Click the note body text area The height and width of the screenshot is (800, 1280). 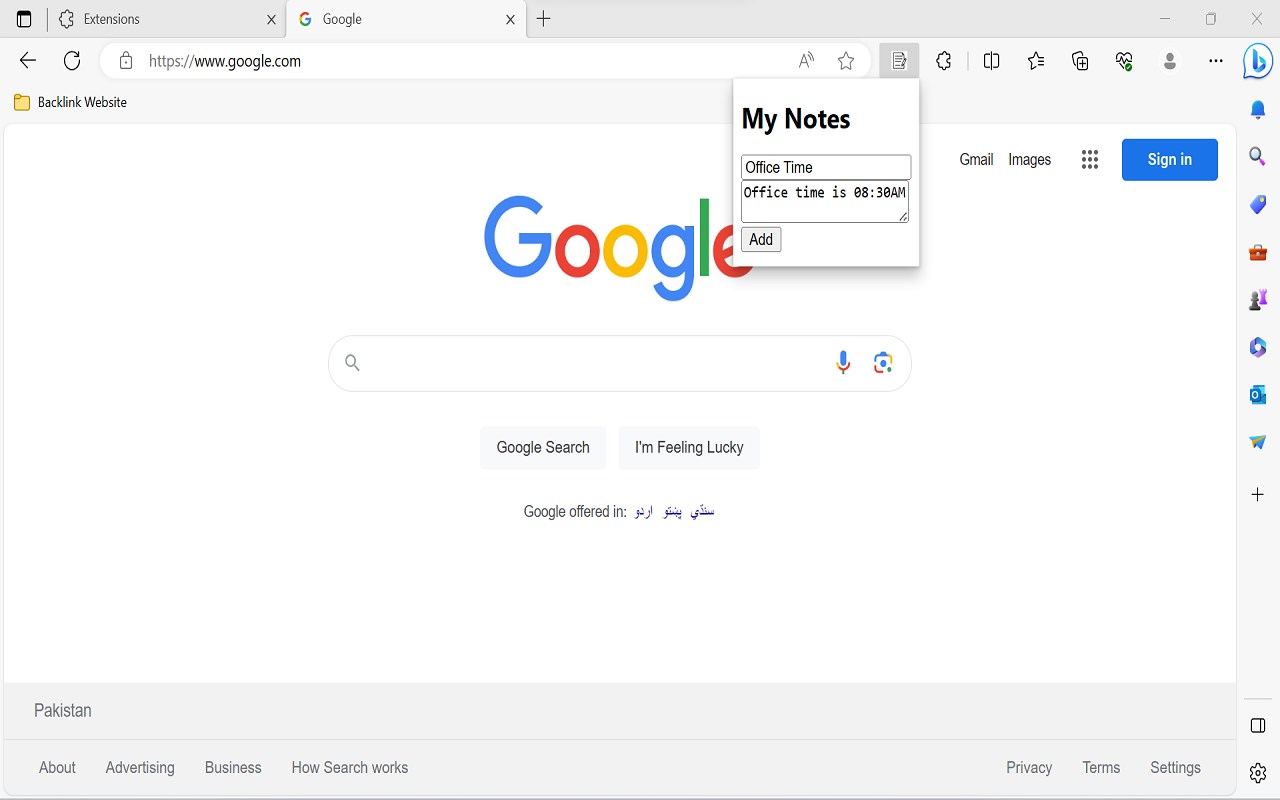coord(825,201)
